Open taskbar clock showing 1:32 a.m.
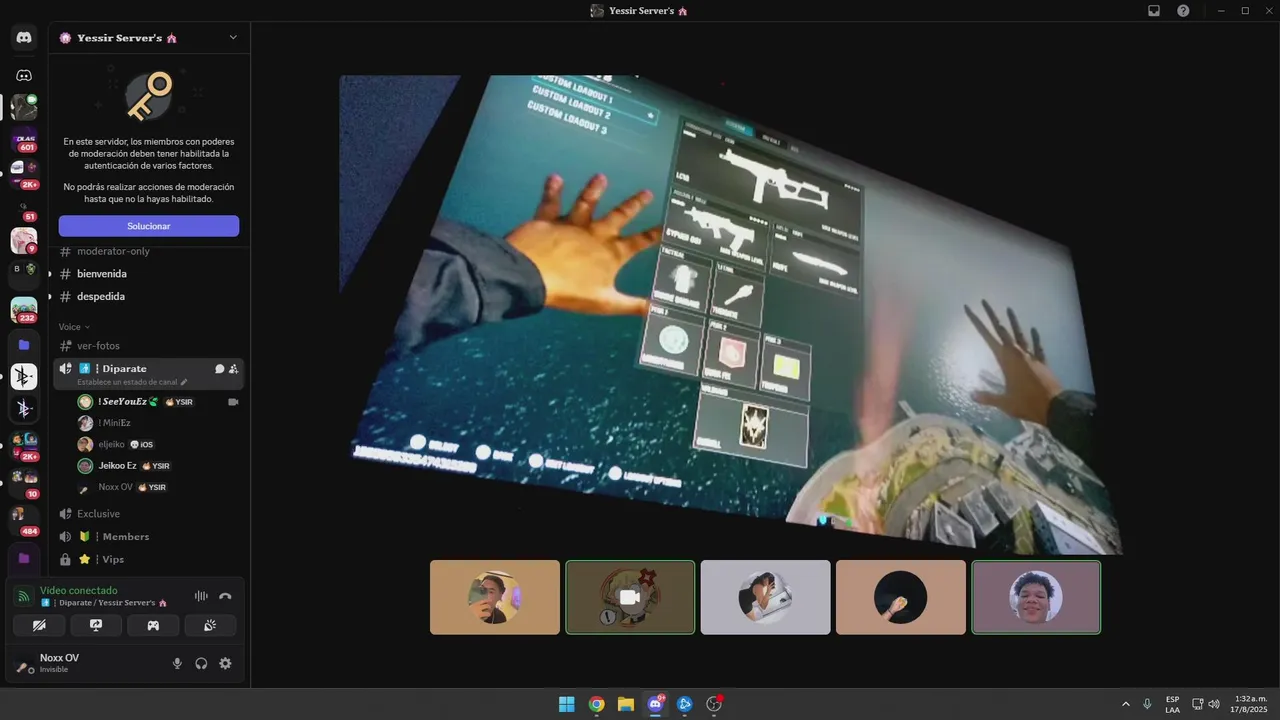The image size is (1280, 720). [1247, 704]
